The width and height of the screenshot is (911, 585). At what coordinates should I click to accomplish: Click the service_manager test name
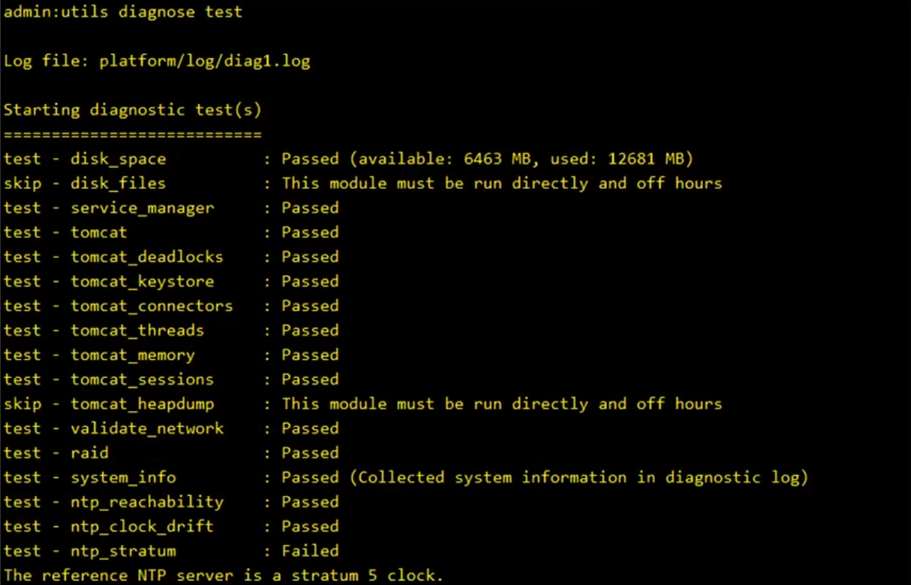tap(142, 208)
